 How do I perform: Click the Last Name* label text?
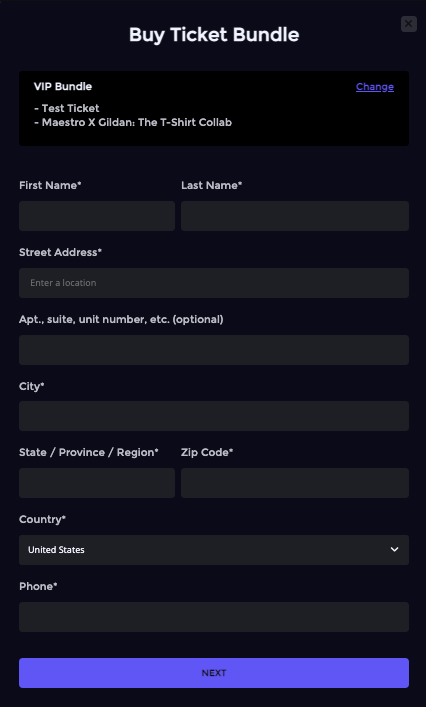coord(211,185)
